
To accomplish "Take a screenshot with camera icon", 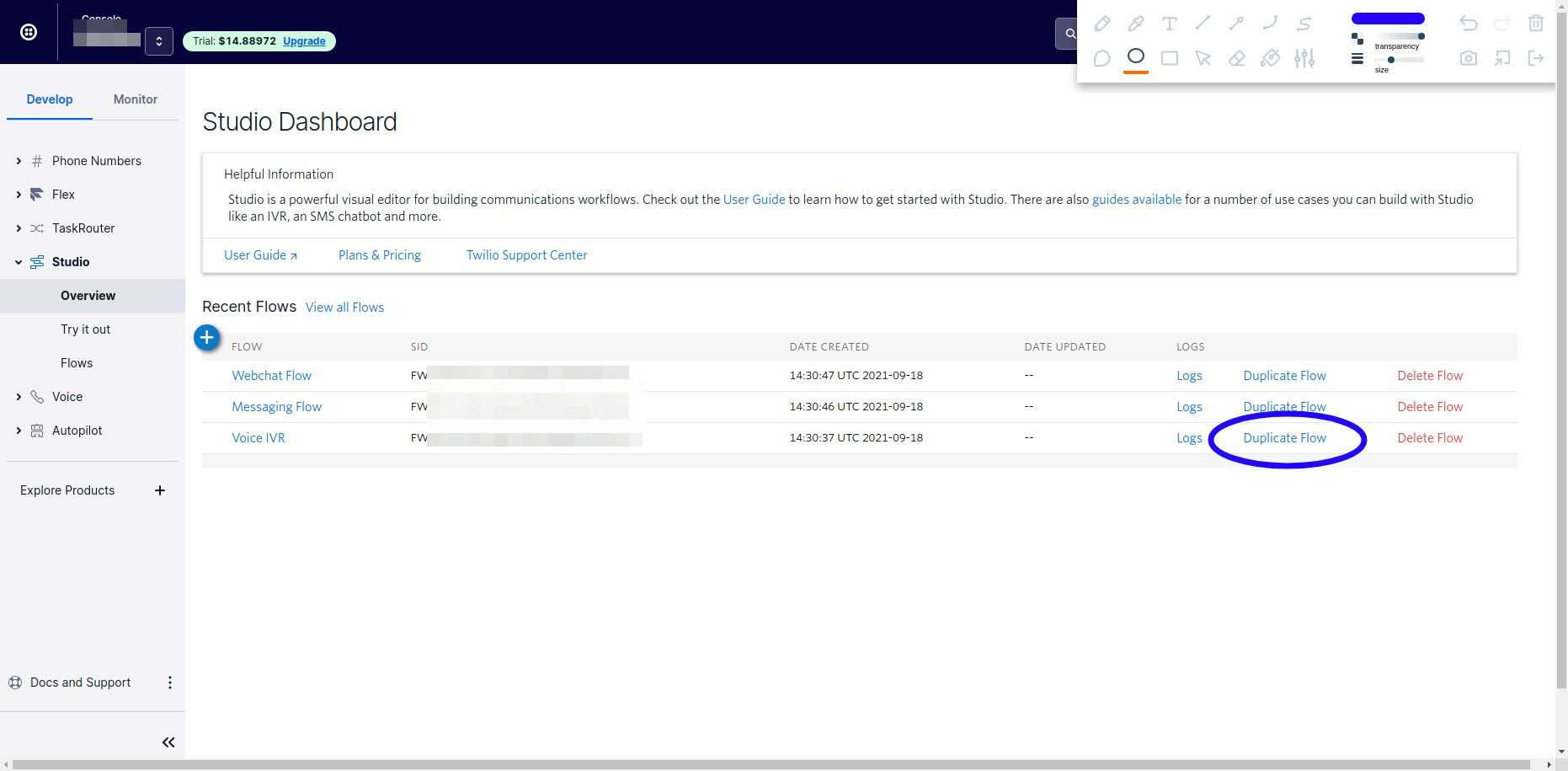I will [1468, 58].
